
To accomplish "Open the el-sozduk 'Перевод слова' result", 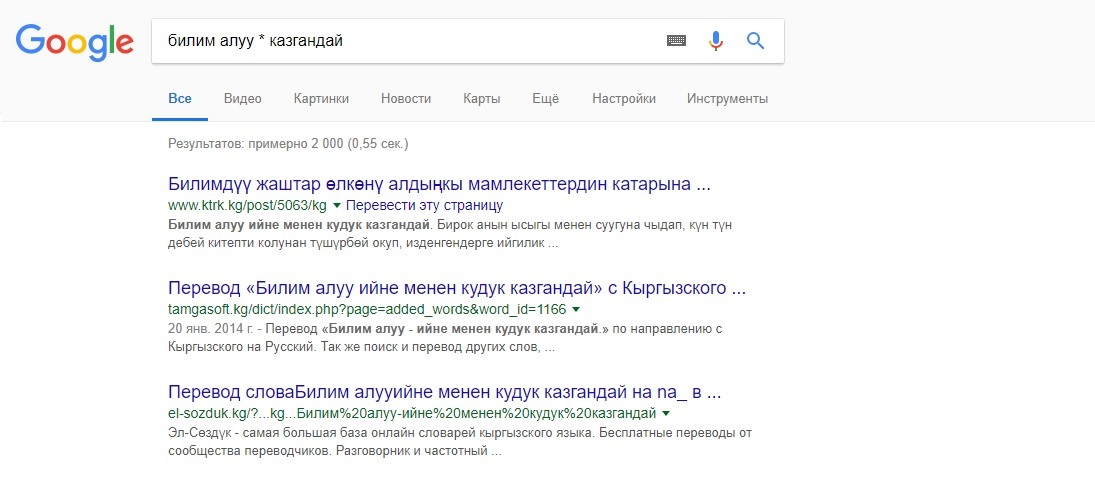I will click(x=444, y=392).
